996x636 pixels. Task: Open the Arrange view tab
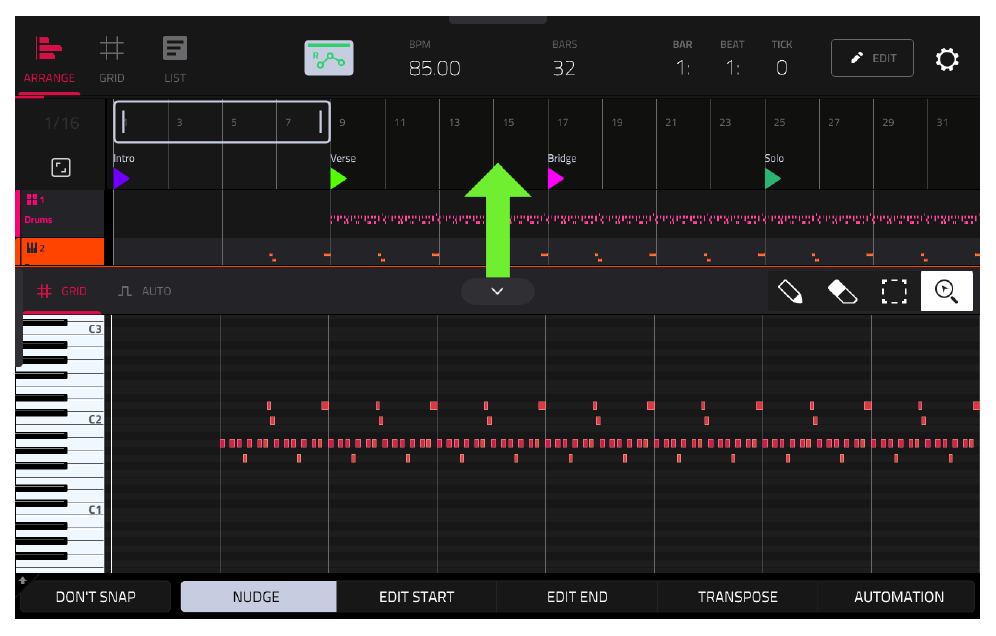point(49,61)
